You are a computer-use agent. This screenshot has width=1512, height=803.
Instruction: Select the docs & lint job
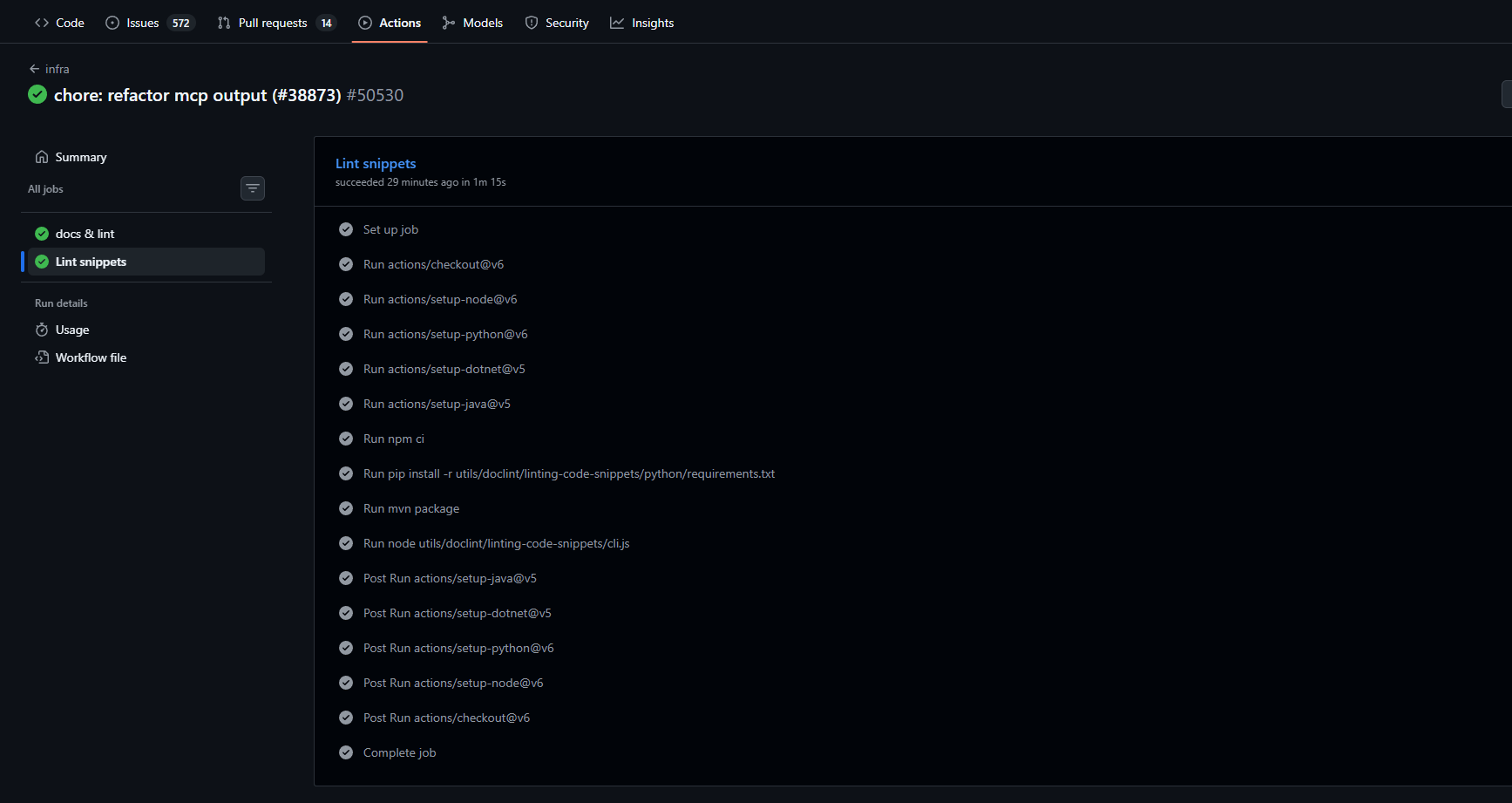pos(85,234)
